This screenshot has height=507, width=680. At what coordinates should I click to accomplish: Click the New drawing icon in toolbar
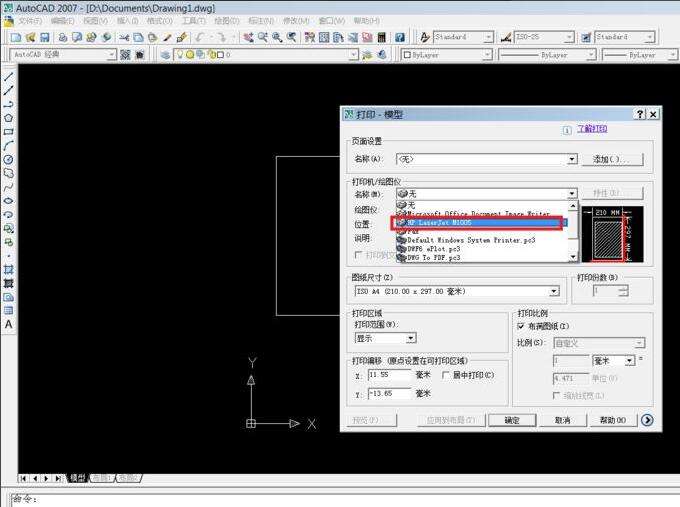(16, 38)
